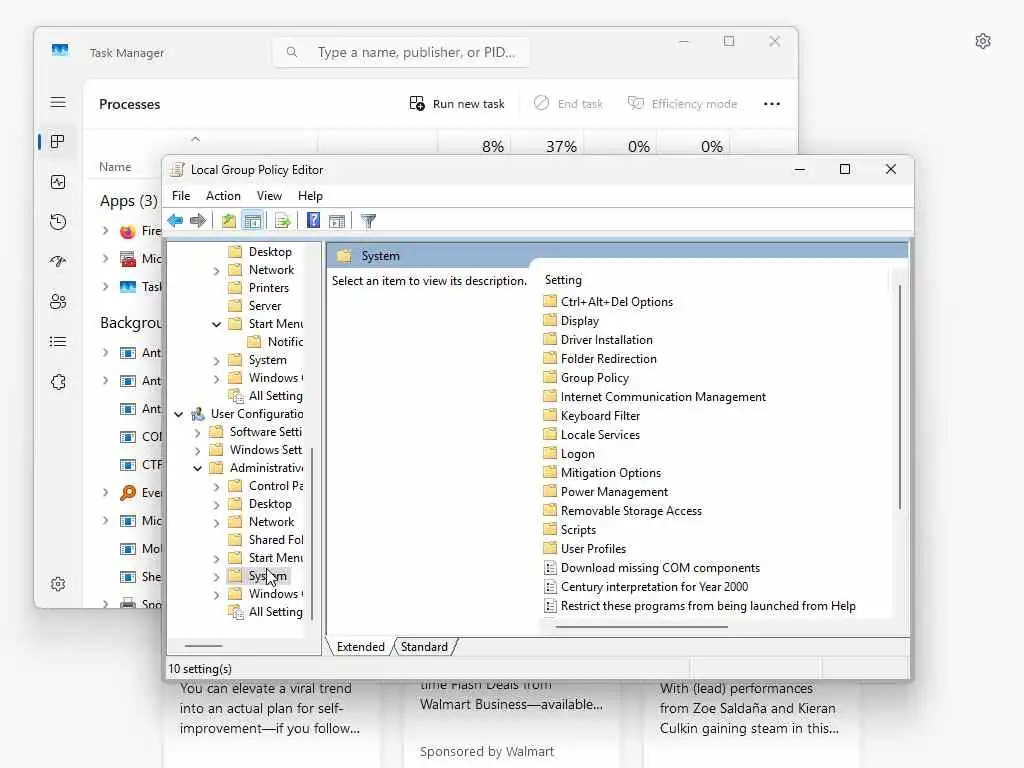The width and height of the screenshot is (1024, 768).
Task: Expand the selected System node under User Configuration
Action: 216,577
